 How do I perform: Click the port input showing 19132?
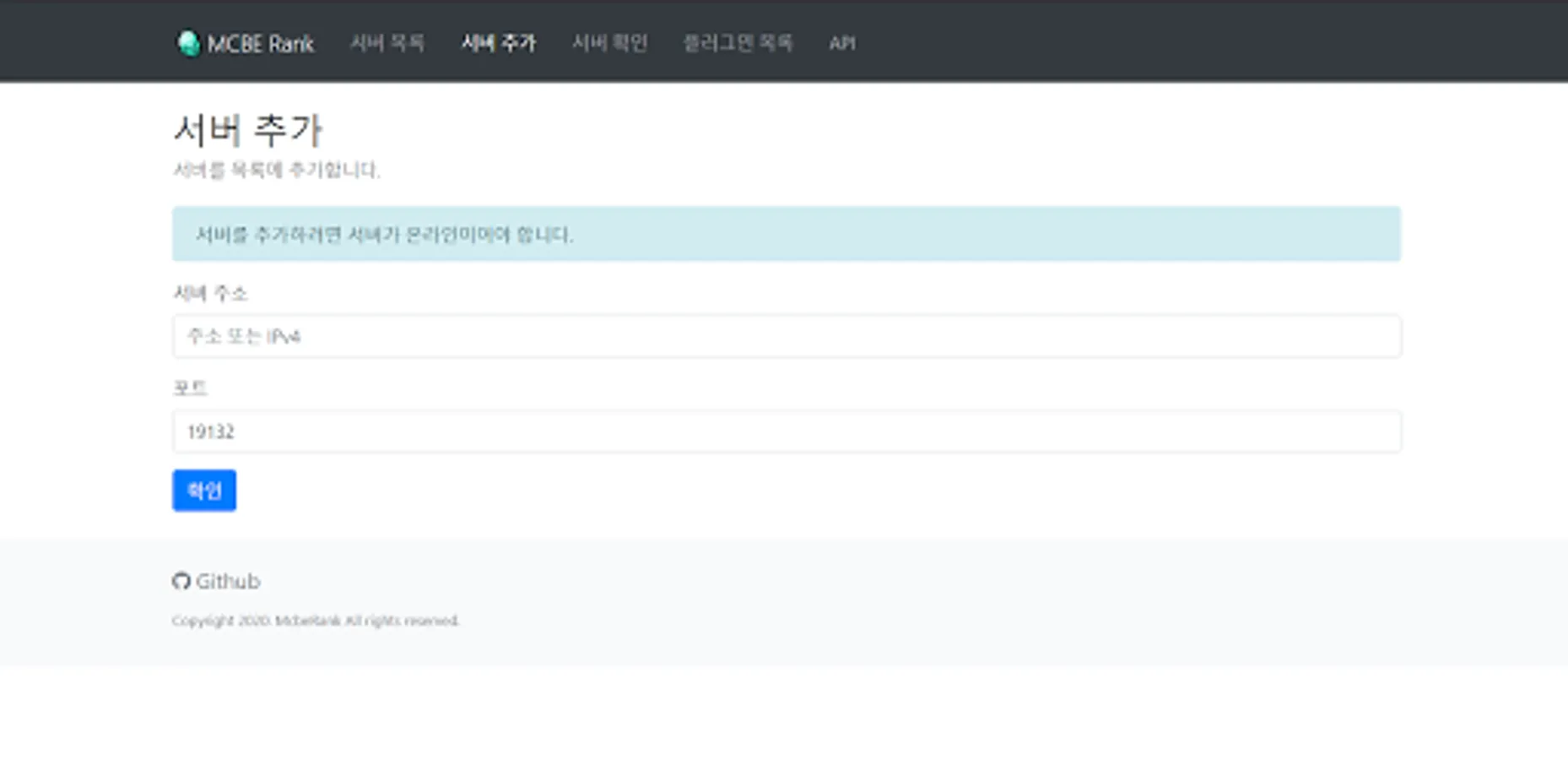click(786, 432)
